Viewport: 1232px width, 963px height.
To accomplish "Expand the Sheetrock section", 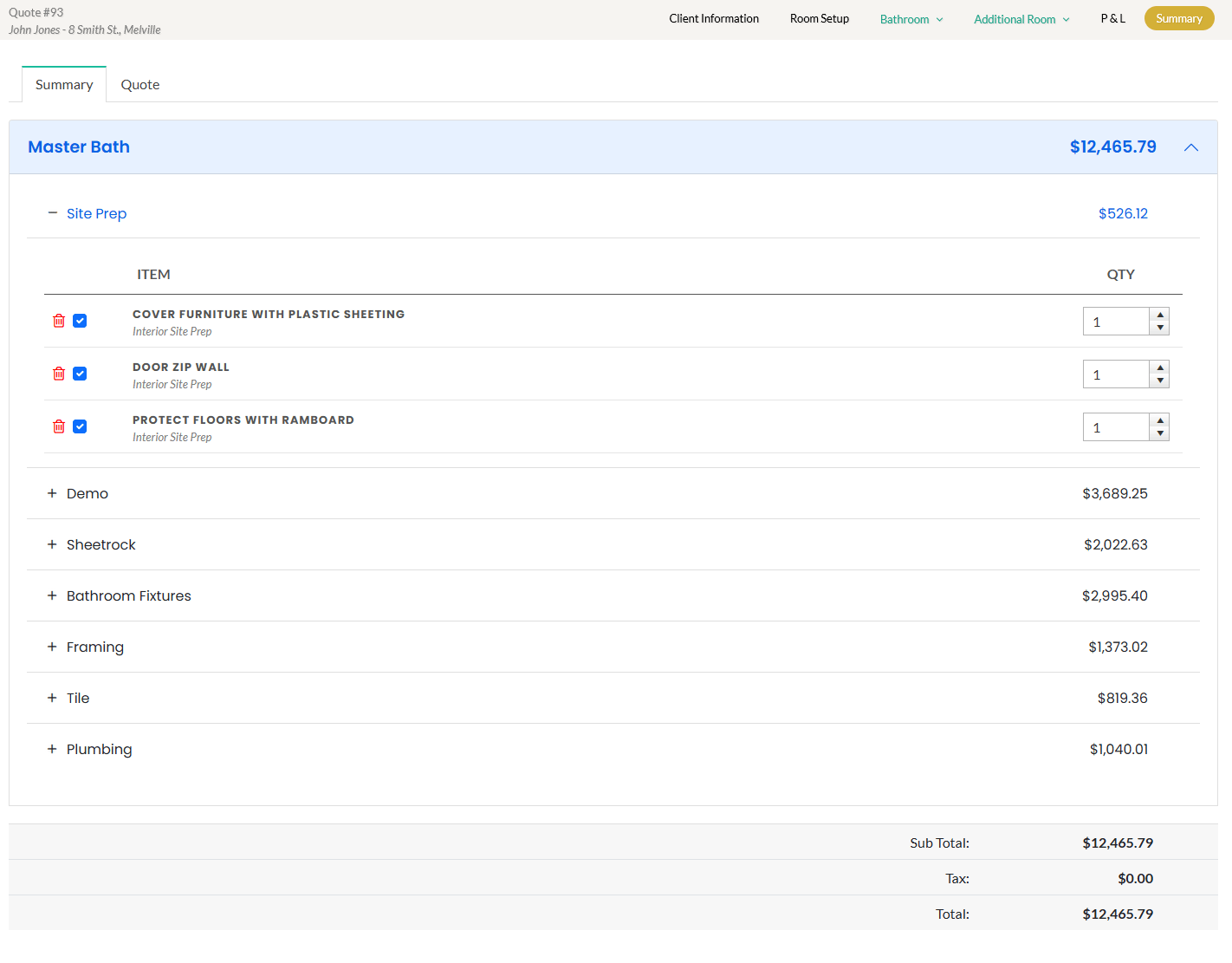I will pyautogui.click(x=52, y=544).
